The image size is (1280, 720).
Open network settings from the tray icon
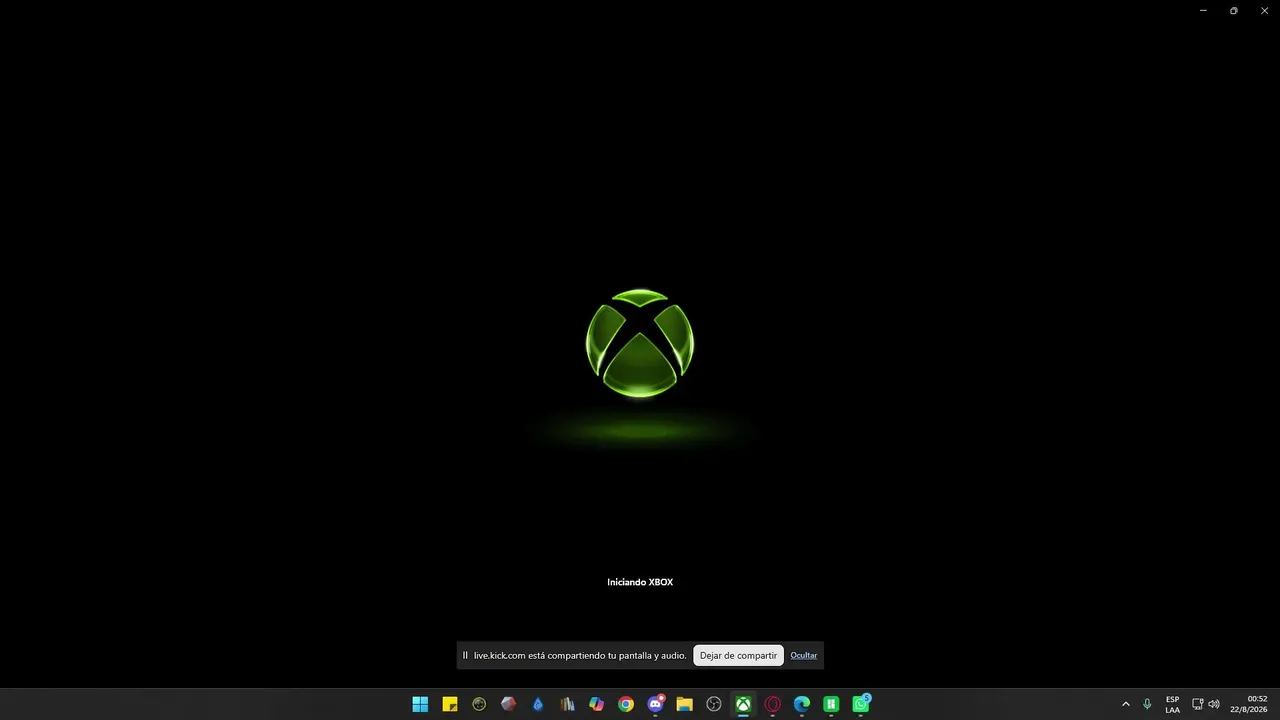(x=1198, y=704)
